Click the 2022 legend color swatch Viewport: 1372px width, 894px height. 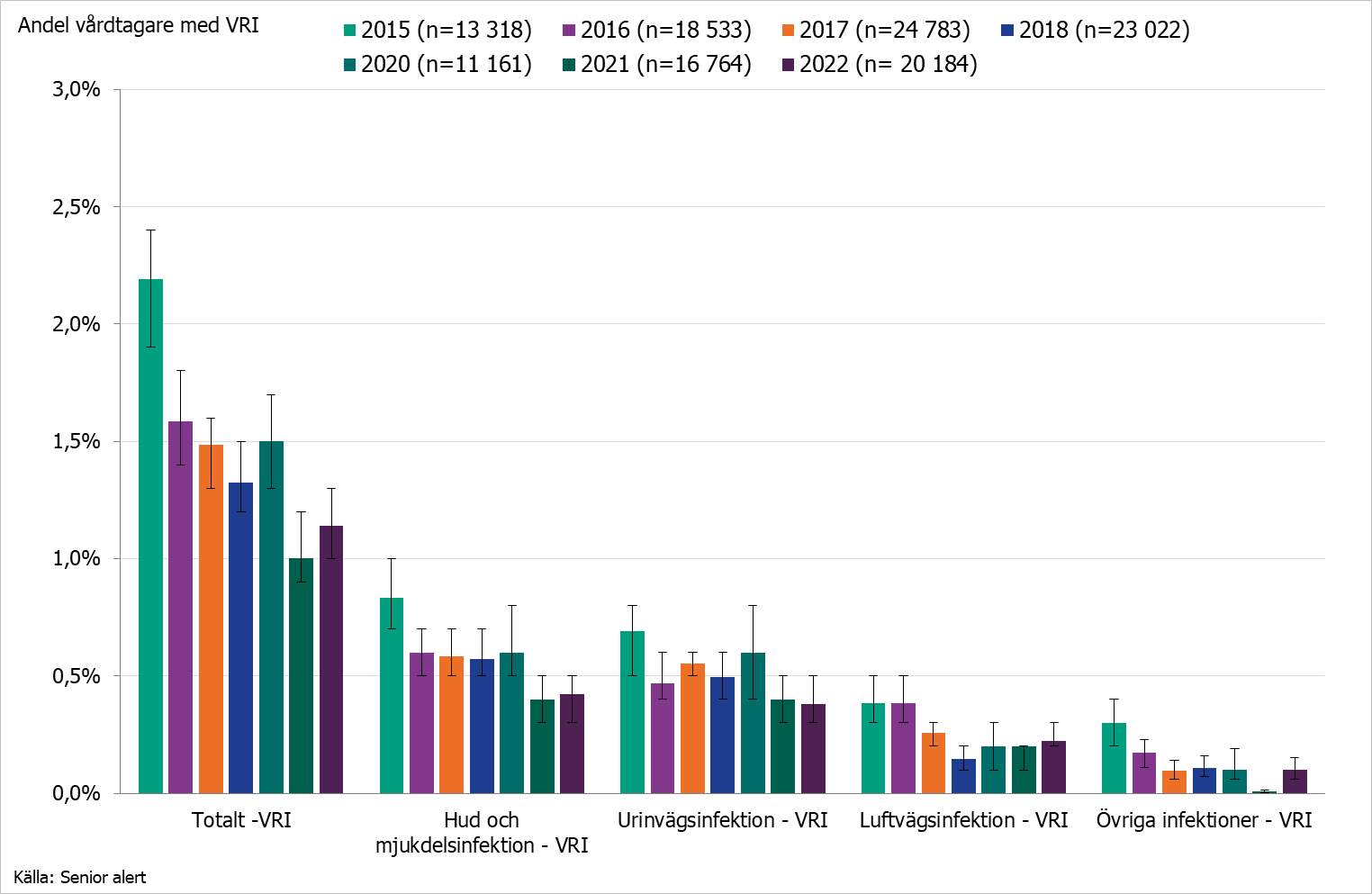(x=789, y=65)
